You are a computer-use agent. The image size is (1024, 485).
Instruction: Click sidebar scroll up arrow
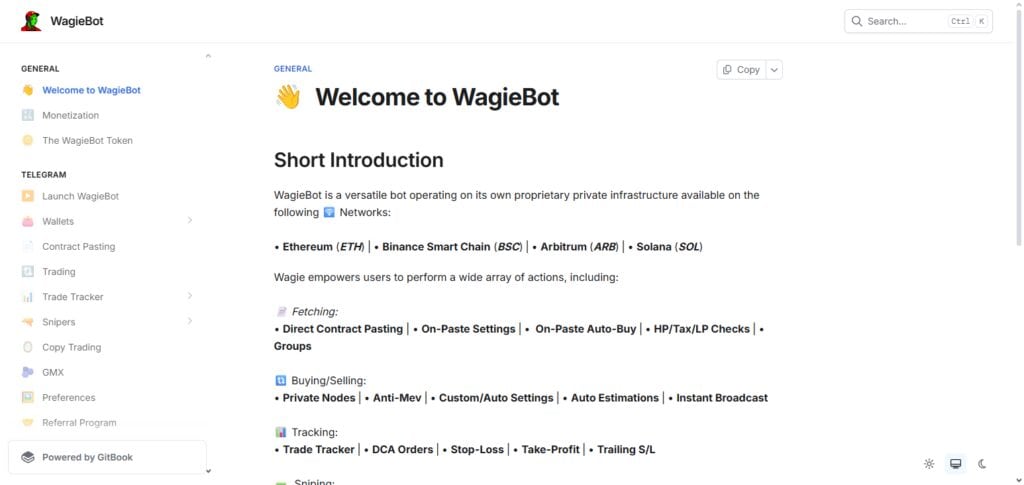(x=208, y=56)
